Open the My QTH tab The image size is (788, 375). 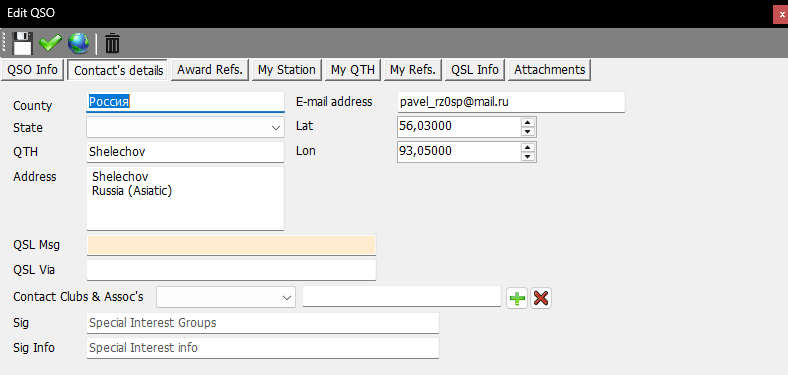[353, 70]
